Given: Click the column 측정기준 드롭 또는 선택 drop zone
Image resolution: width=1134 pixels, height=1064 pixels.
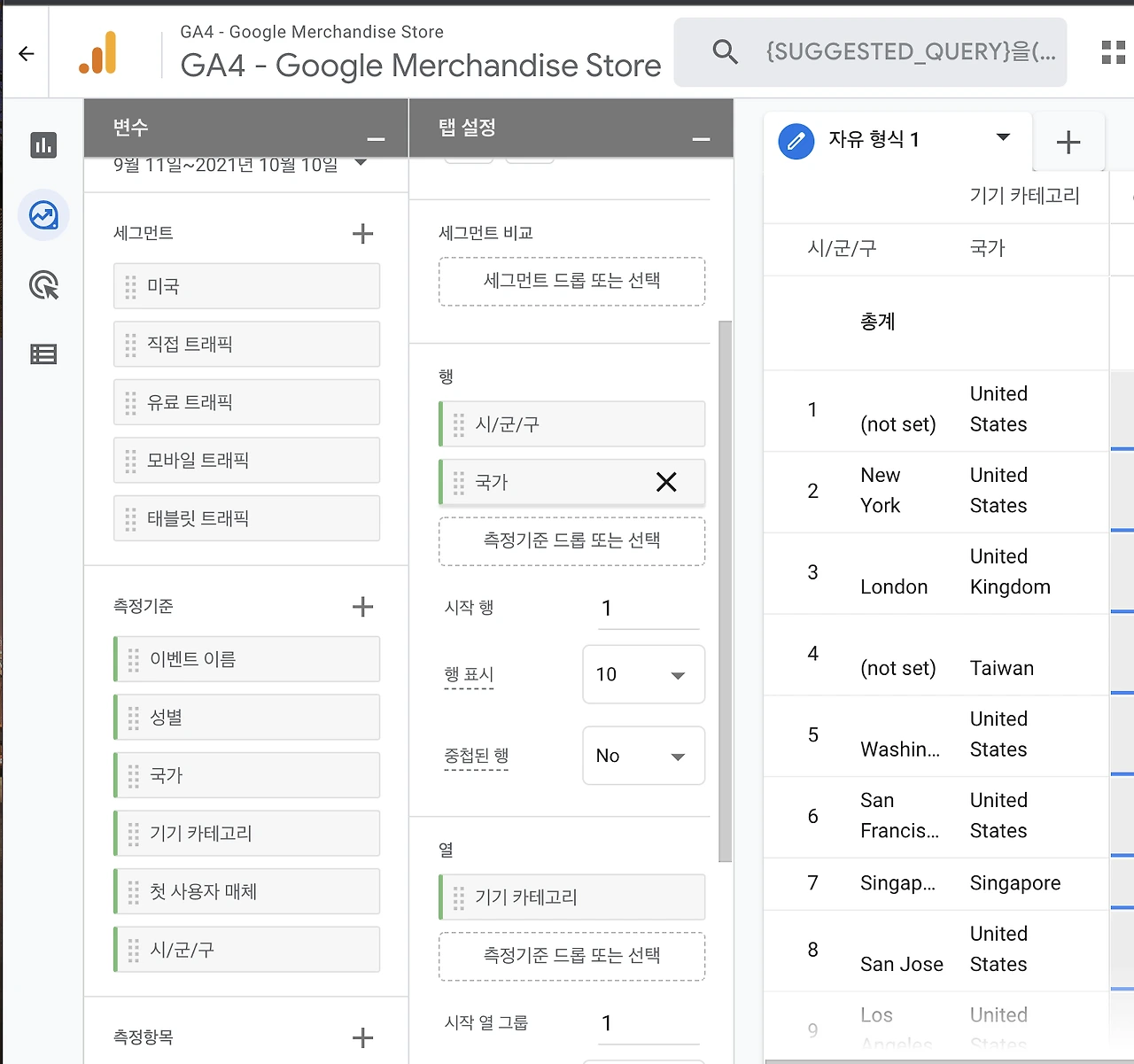Looking at the screenshot, I should coord(572,956).
